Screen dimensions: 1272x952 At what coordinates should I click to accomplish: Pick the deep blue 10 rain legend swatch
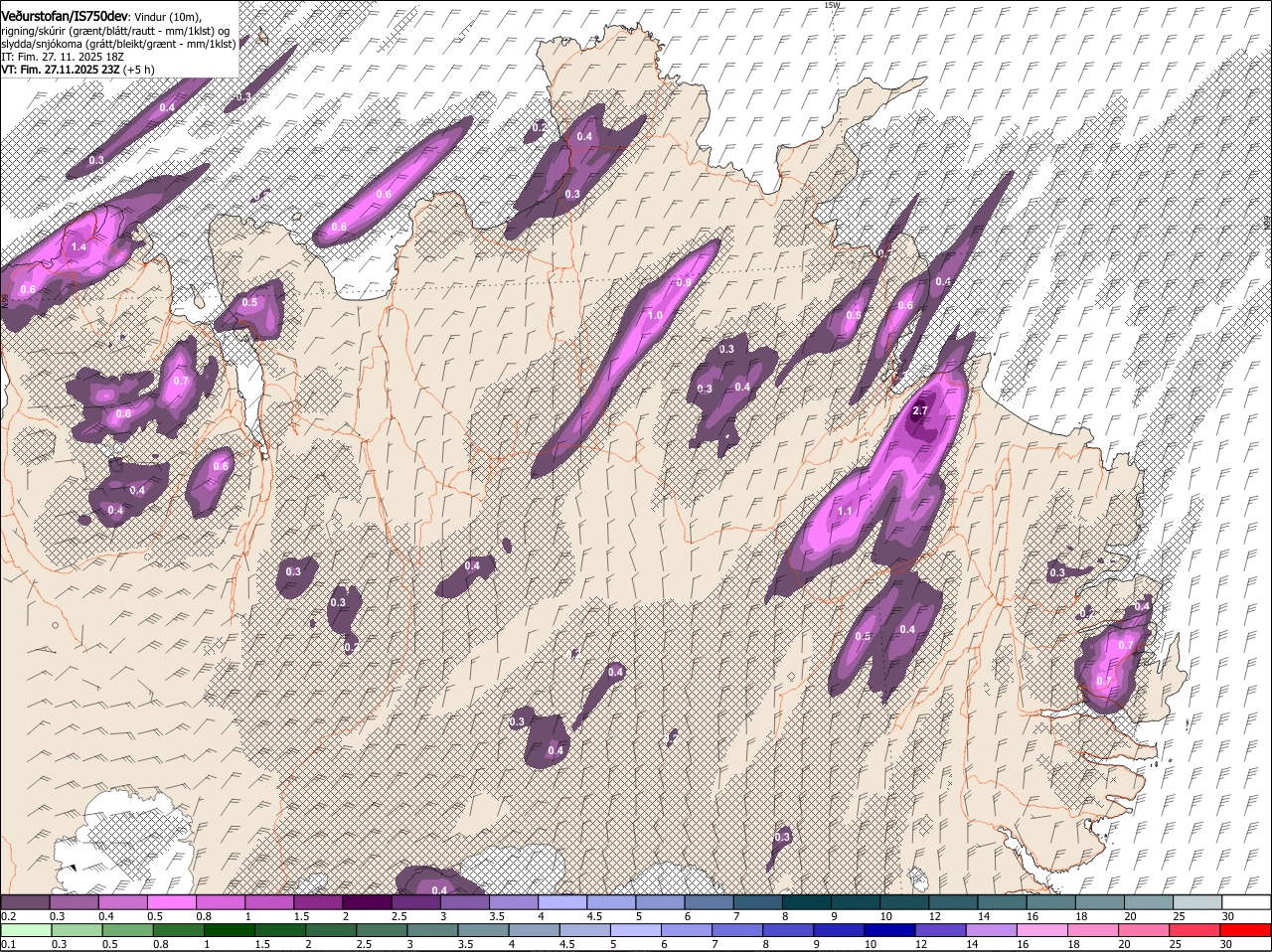click(x=889, y=931)
